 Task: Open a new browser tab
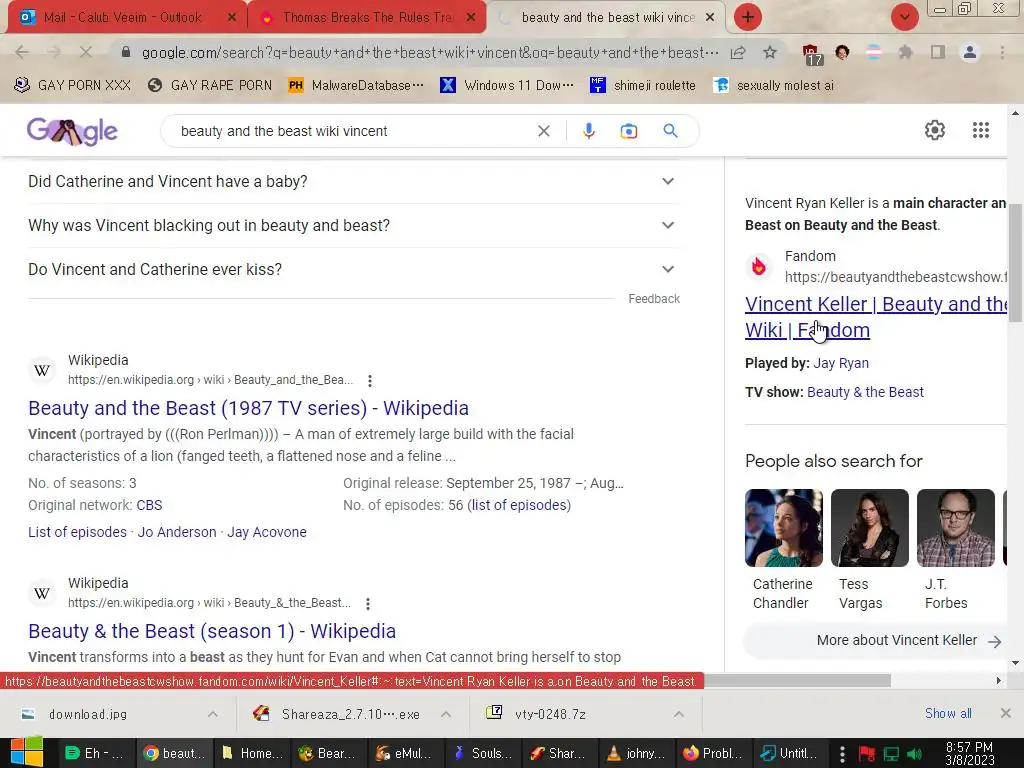(x=748, y=17)
